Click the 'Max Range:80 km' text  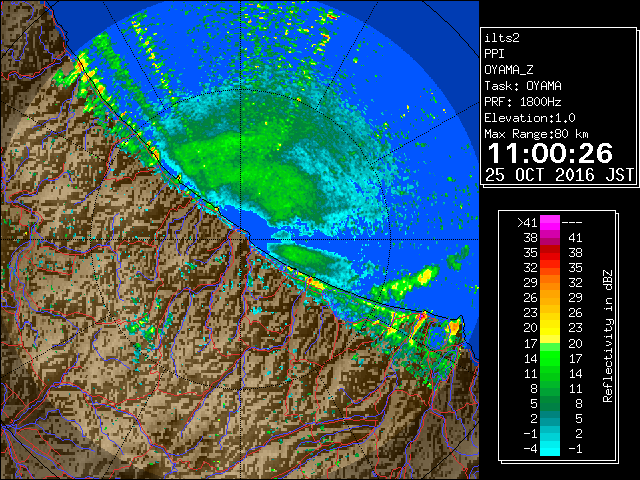536,134
